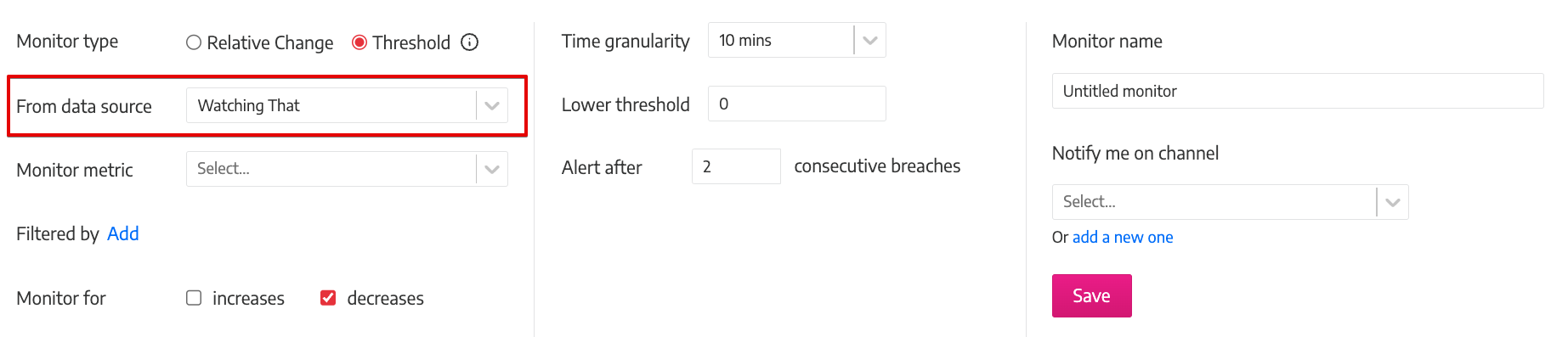Click the Untitled monitor name field
Screen dimensions: 1568x337
(1298, 91)
